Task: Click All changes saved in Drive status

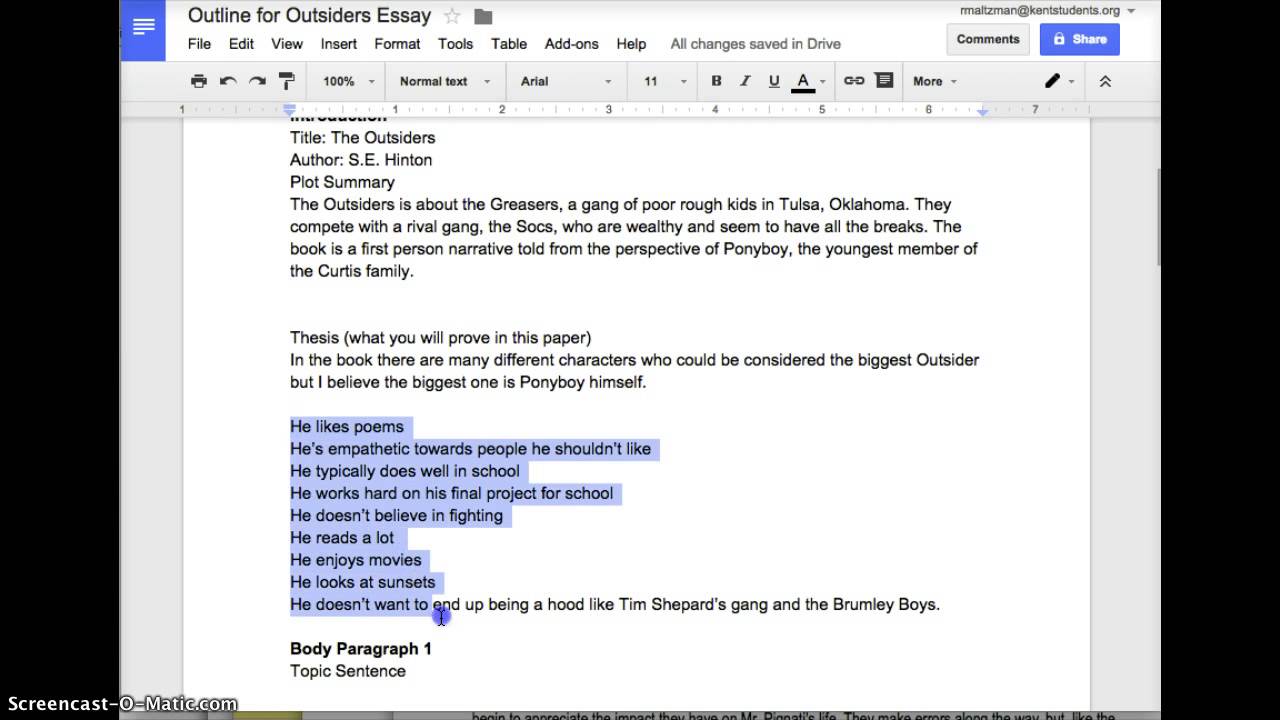Action: coord(755,44)
